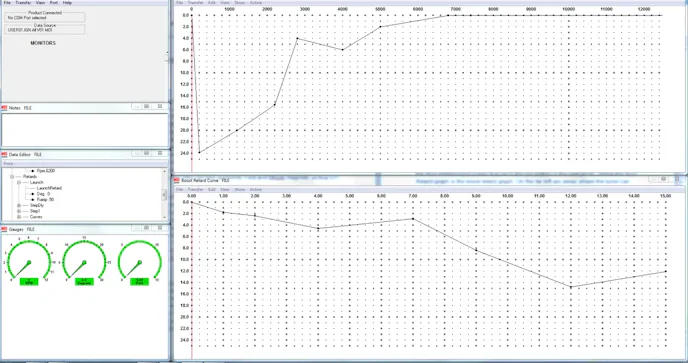Click the MONITORS label

point(43,43)
